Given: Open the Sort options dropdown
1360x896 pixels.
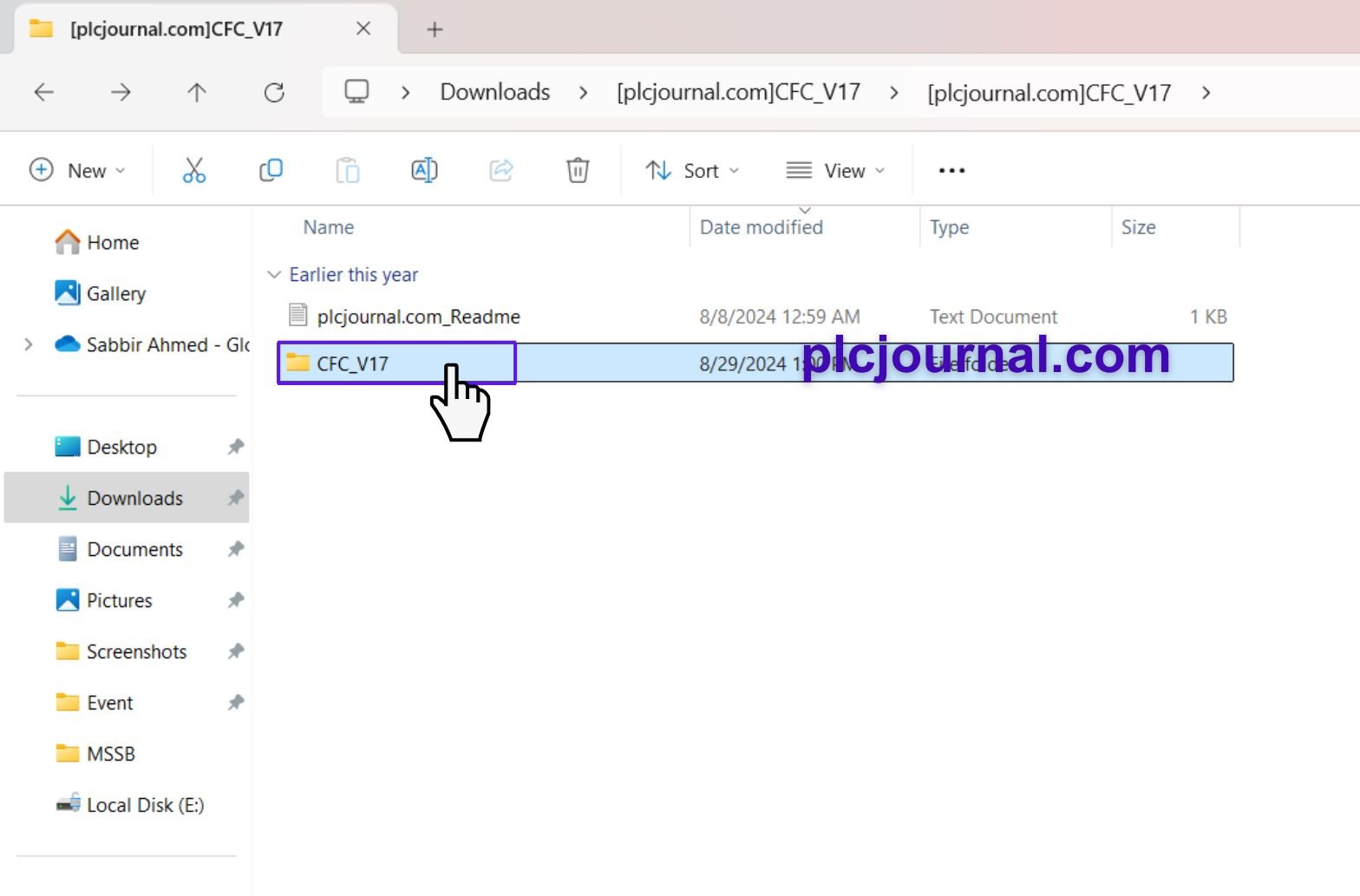Looking at the screenshot, I should tap(692, 170).
